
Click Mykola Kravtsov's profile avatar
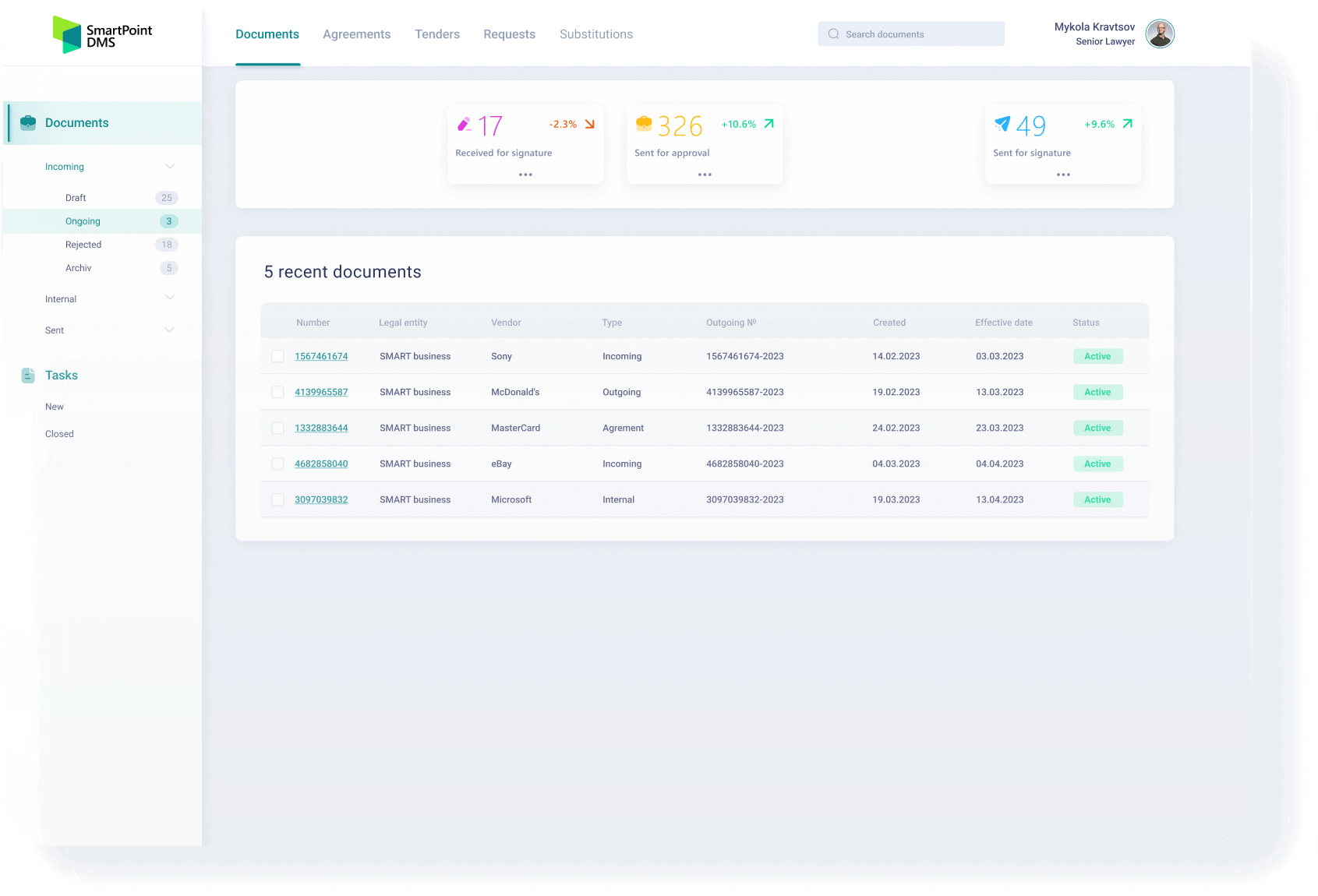[x=1160, y=34]
